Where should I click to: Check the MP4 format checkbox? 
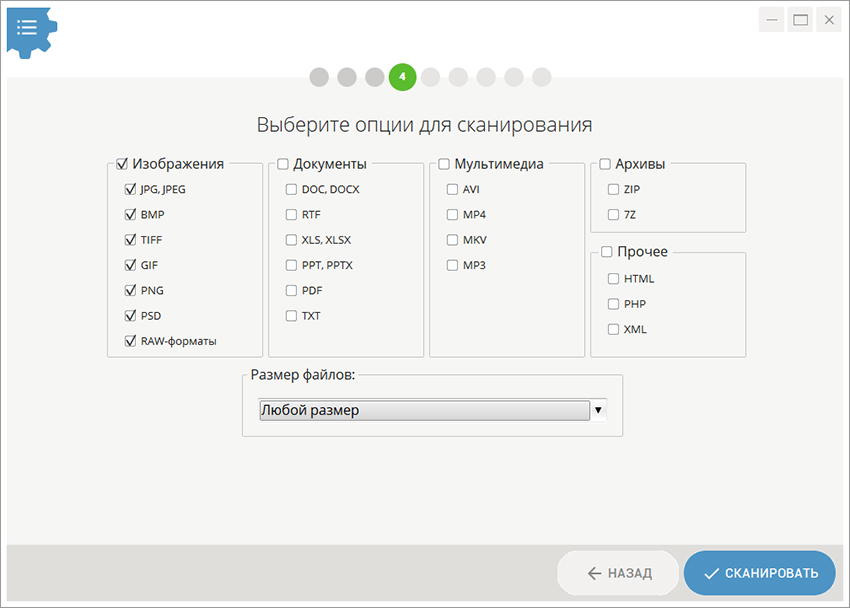[x=453, y=215]
